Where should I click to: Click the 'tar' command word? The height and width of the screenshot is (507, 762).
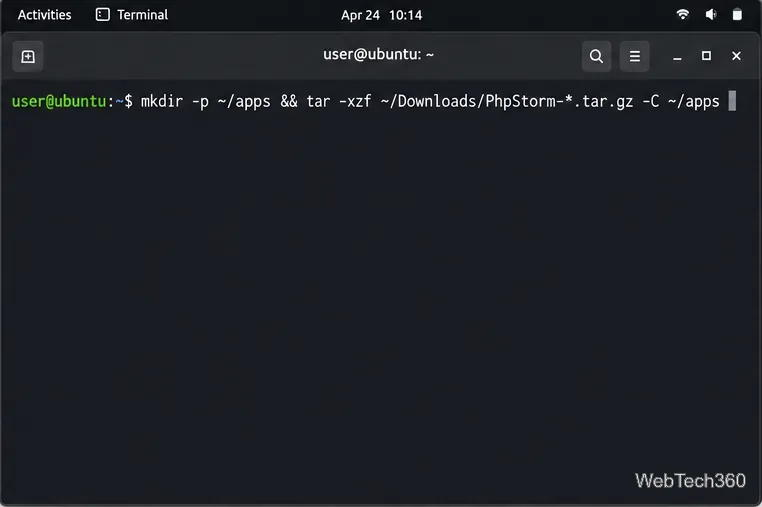coord(318,102)
